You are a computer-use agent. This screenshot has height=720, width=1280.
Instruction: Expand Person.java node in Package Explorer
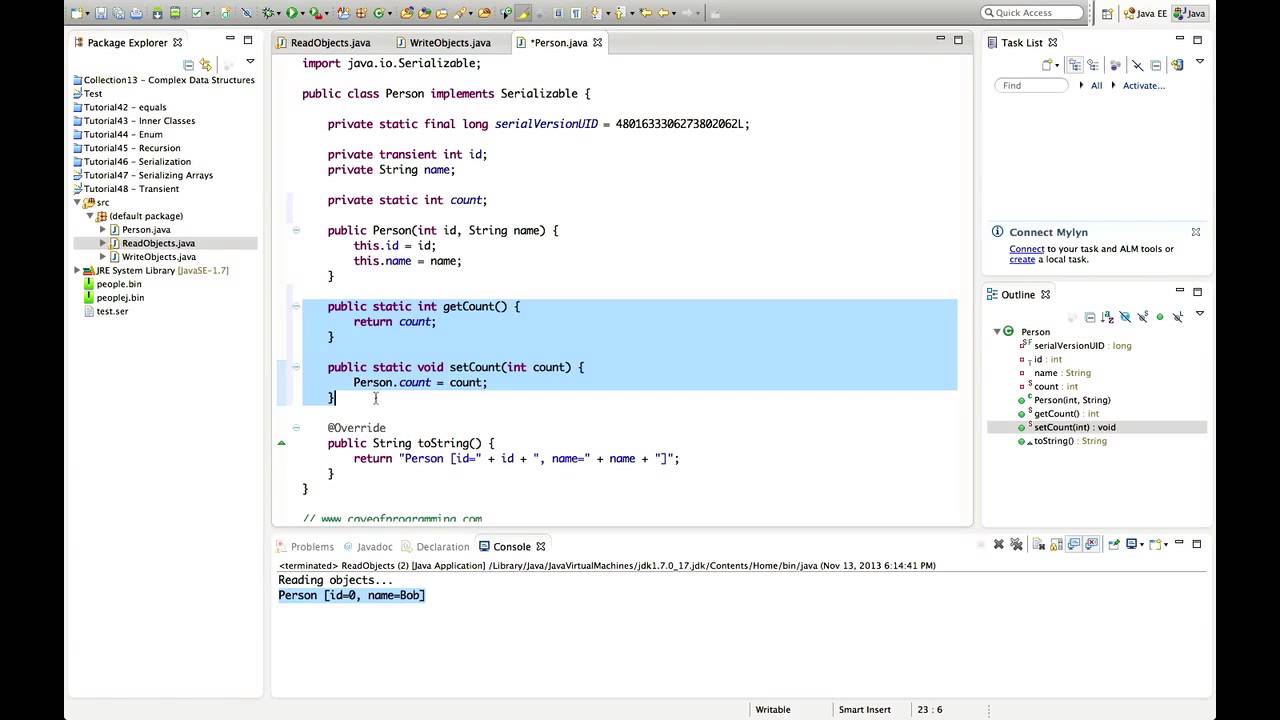tap(102, 230)
